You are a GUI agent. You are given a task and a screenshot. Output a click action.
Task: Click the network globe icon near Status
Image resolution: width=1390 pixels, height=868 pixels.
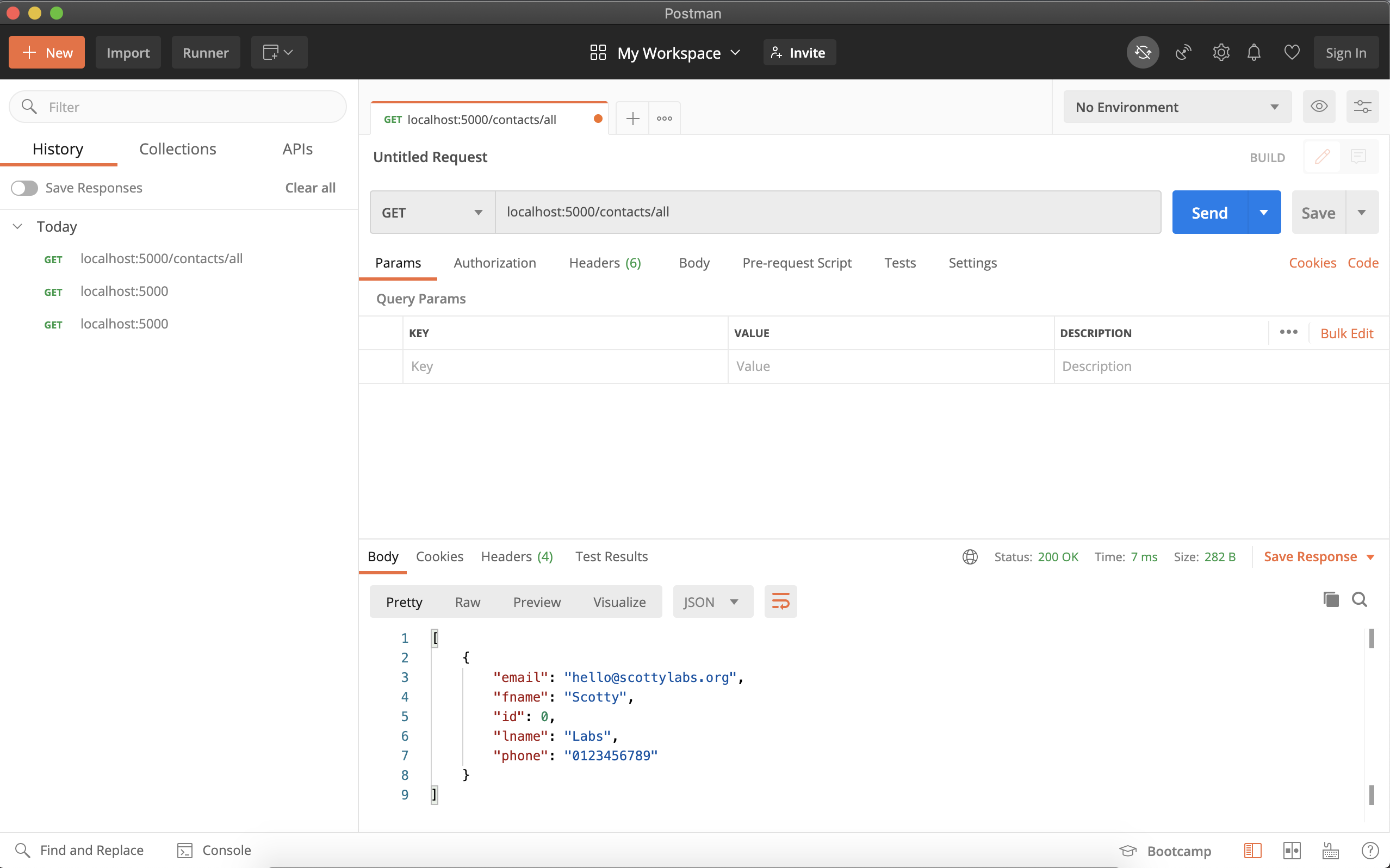[970, 557]
